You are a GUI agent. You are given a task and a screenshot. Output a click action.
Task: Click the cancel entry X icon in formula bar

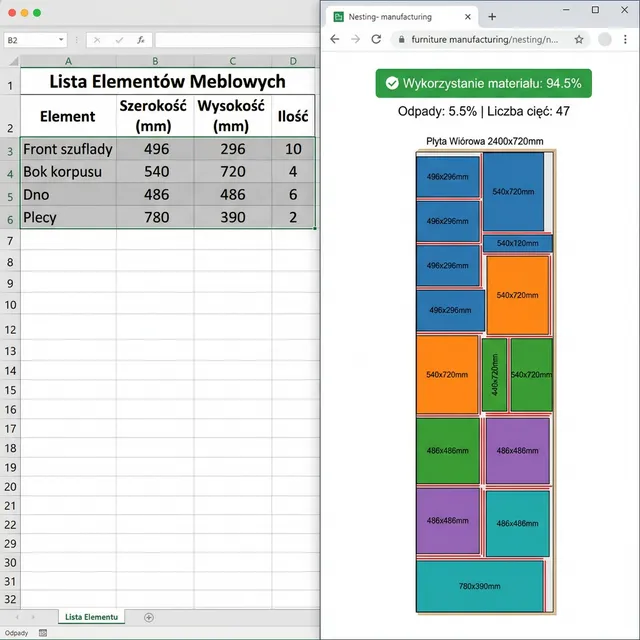point(97,40)
